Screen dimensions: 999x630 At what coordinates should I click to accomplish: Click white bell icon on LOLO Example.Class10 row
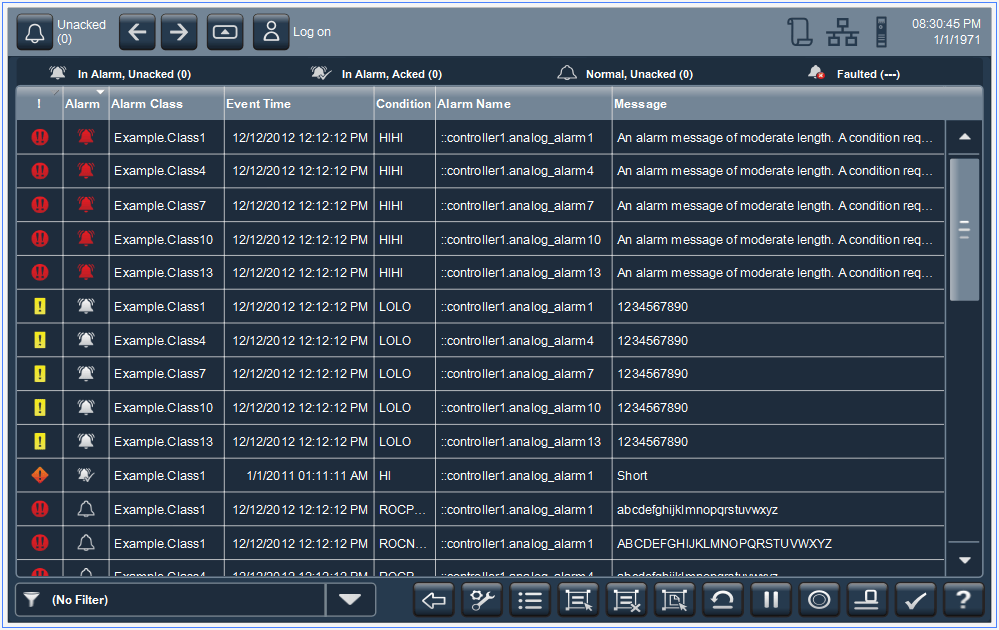[86, 408]
